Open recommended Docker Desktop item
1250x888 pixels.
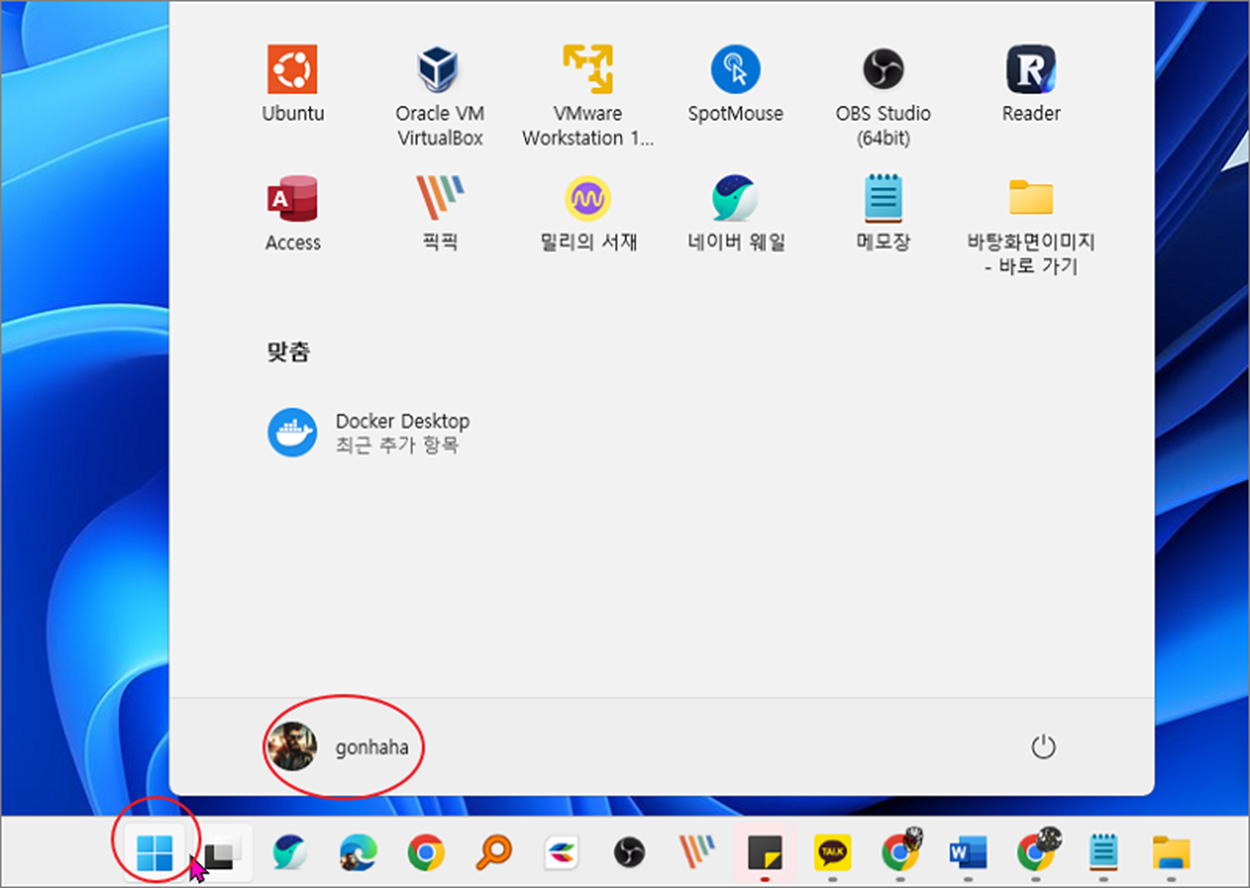point(368,433)
